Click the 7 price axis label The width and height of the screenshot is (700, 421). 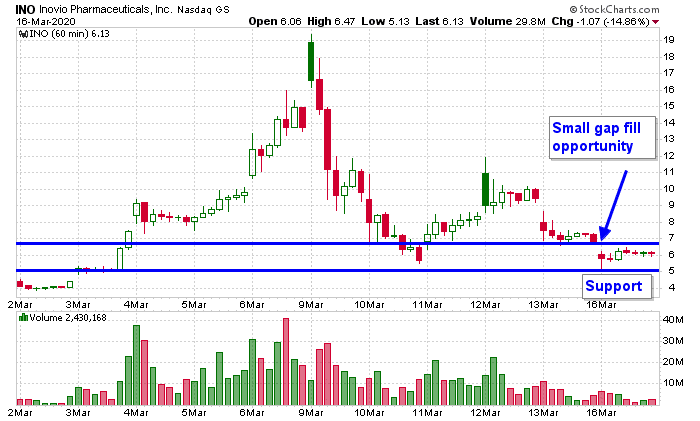[671, 238]
